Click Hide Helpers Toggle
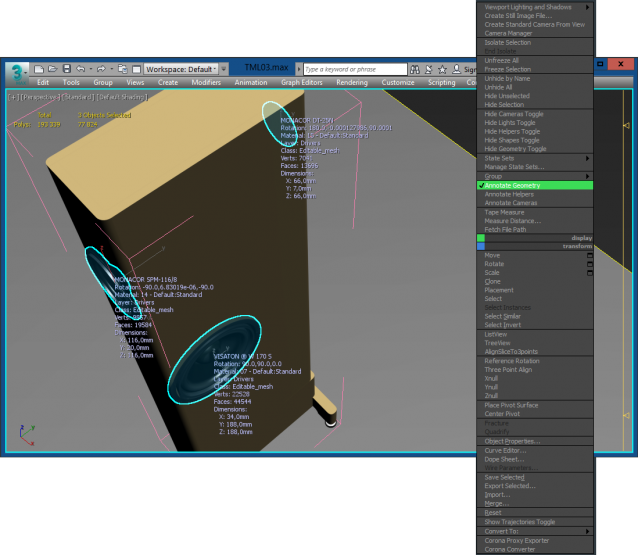638x555 pixels. click(535, 131)
